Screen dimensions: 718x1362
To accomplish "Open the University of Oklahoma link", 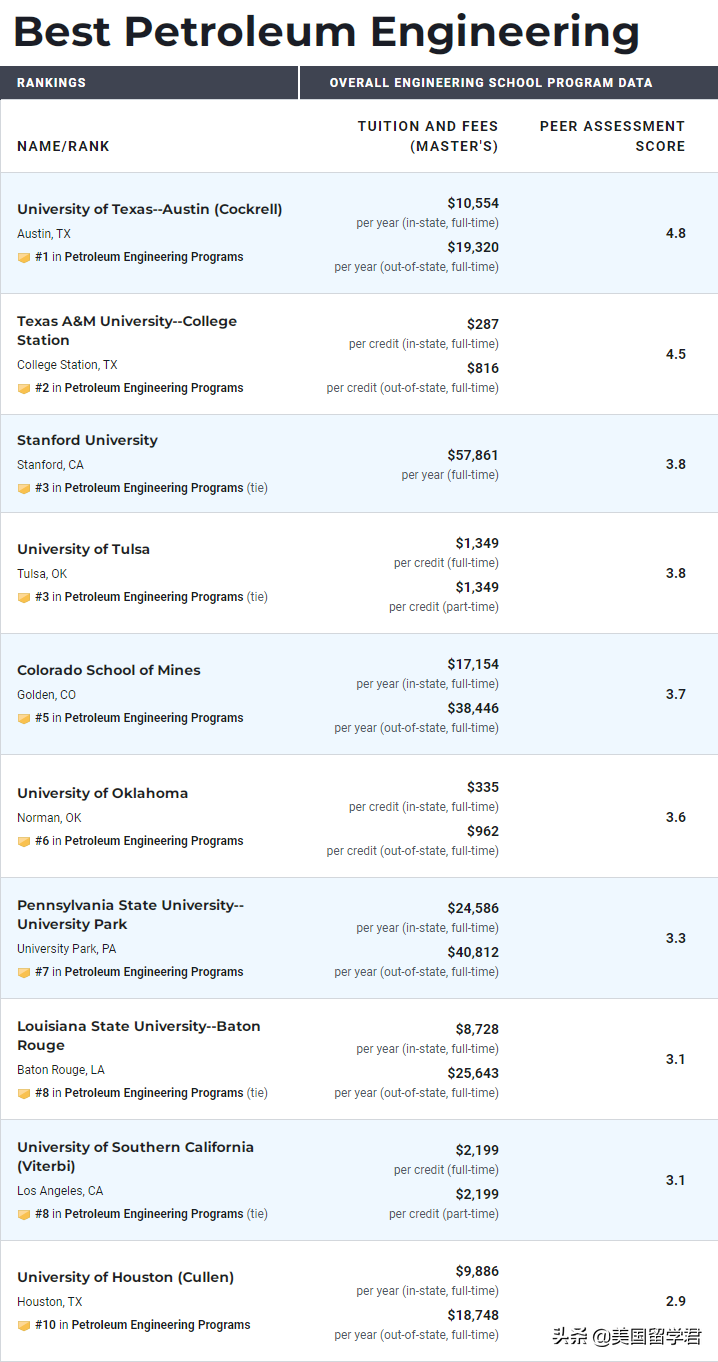I will (x=102, y=793).
